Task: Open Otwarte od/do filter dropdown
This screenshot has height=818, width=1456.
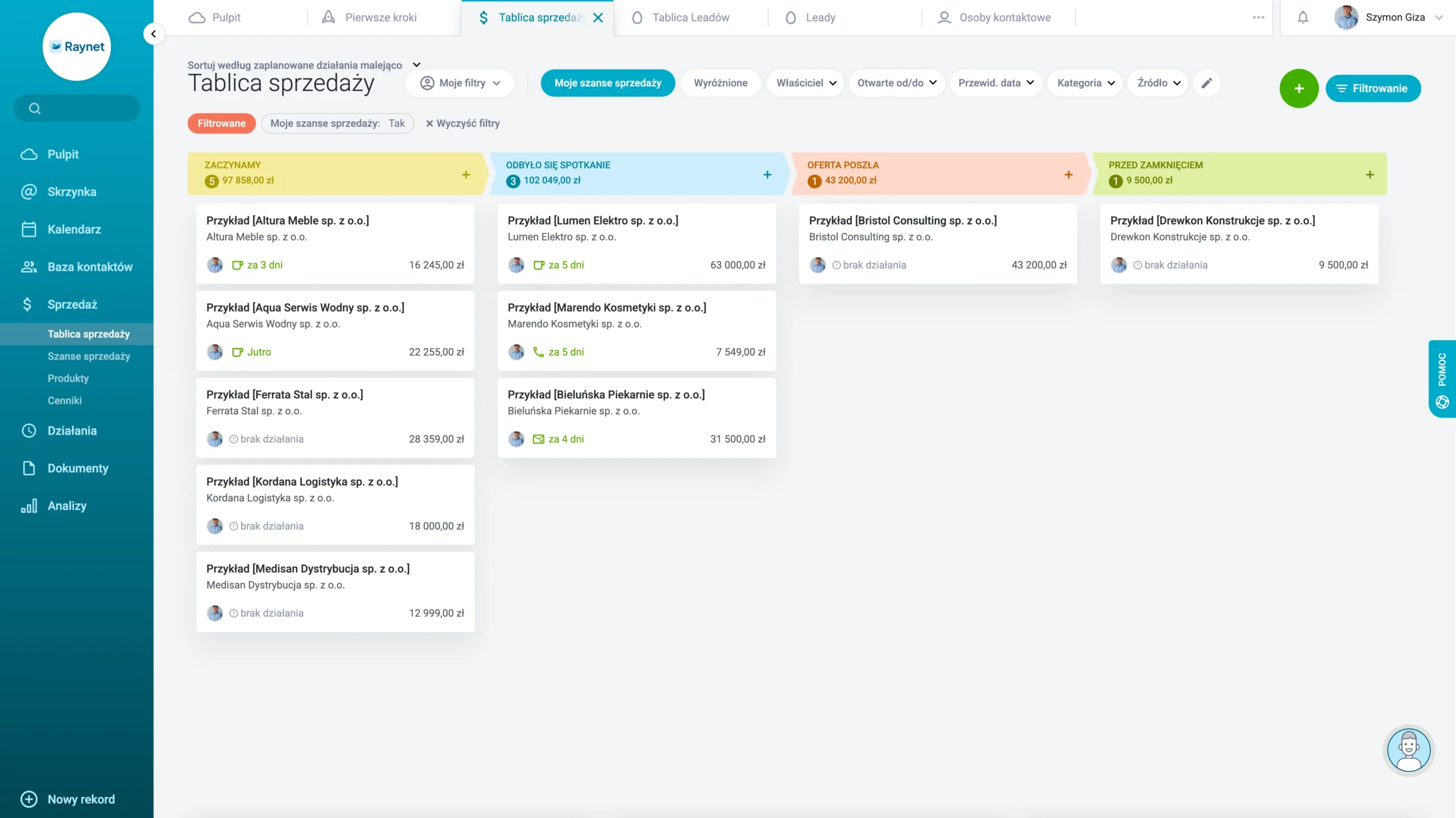Action: [x=897, y=83]
